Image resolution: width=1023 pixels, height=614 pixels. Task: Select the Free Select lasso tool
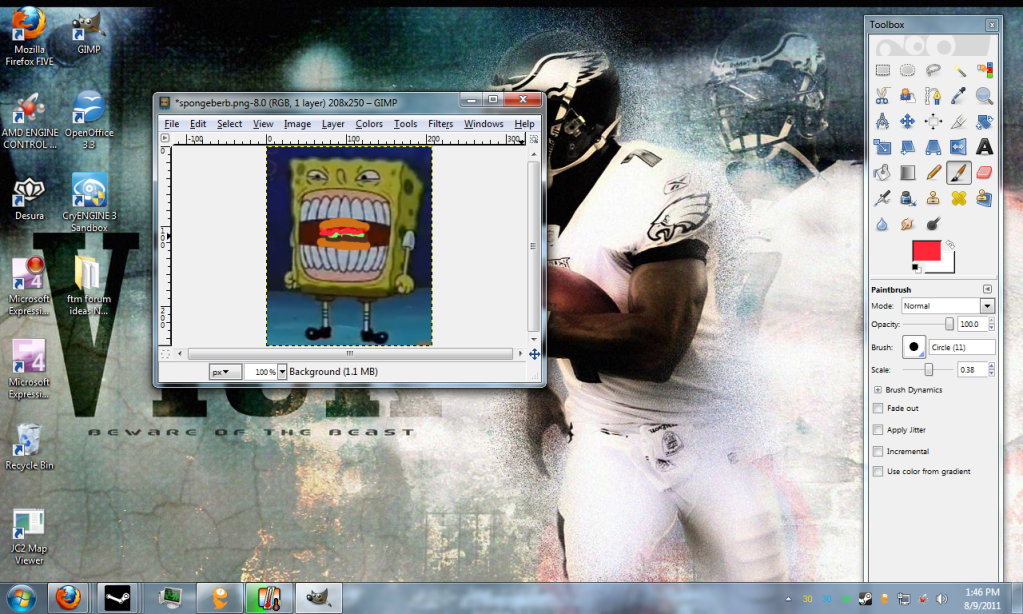pyautogui.click(x=933, y=70)
